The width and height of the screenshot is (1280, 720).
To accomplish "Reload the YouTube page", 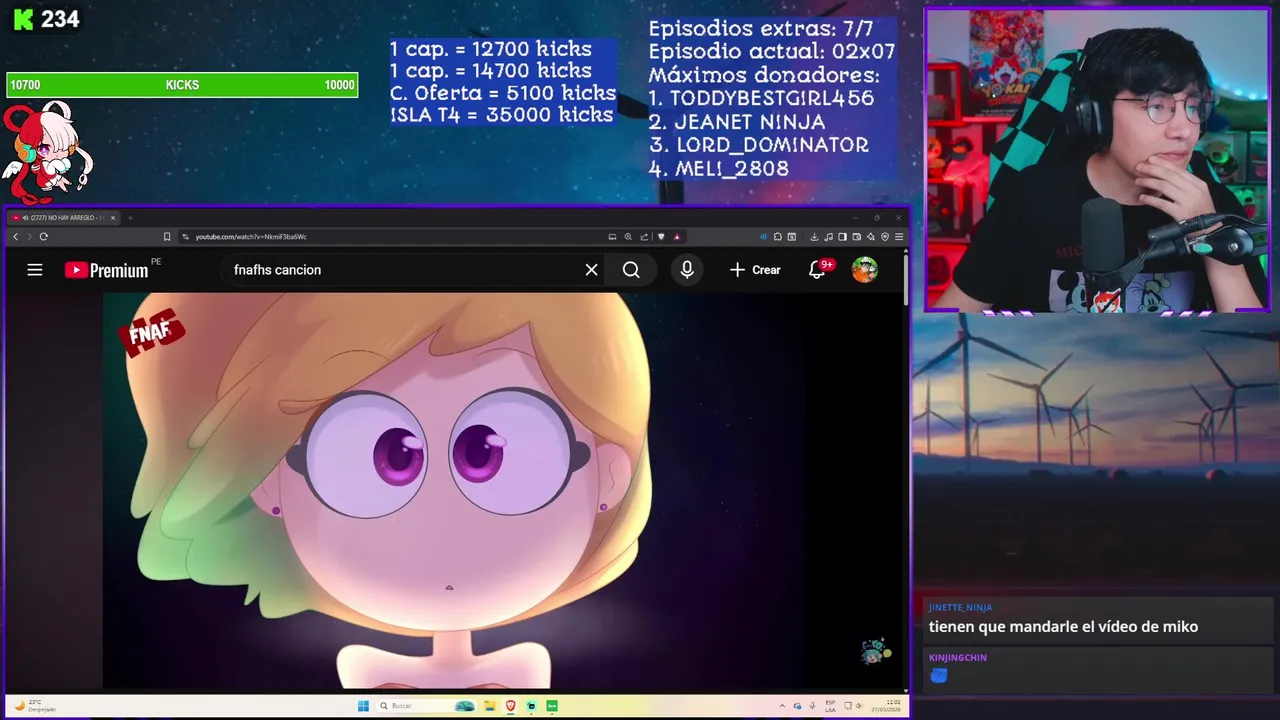I will coord(43,237).
